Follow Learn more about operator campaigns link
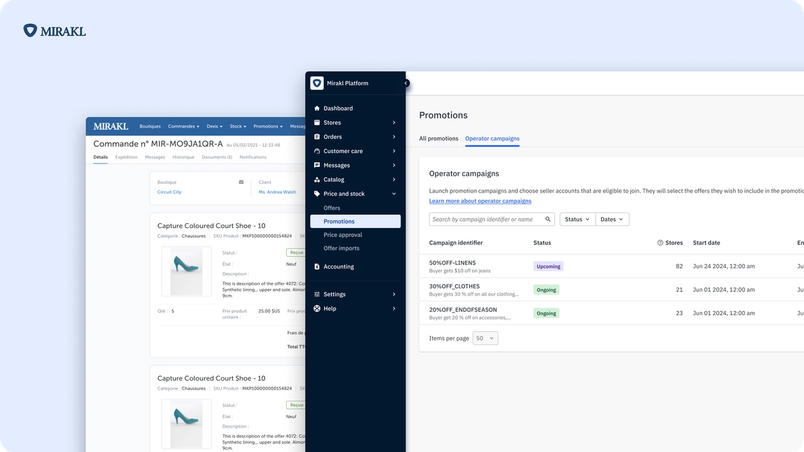Image resolution: width=804 pixels, height=452 pixels. (x=480, y=201)
